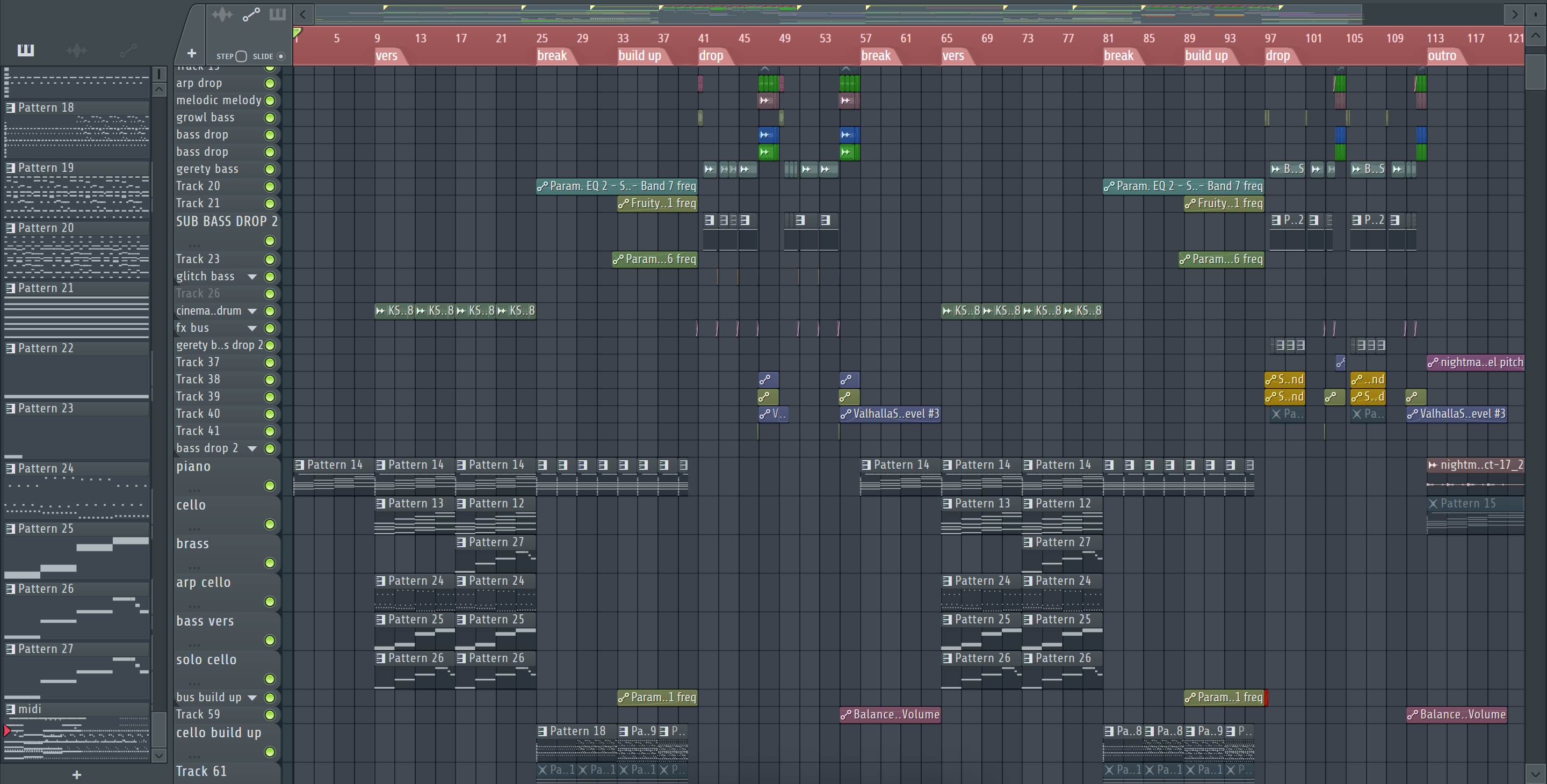Screen dimensions: 1547x784
Task: Select the audio clips focus waveform icon
Action: pyautogui.click(x=222, y=14)
